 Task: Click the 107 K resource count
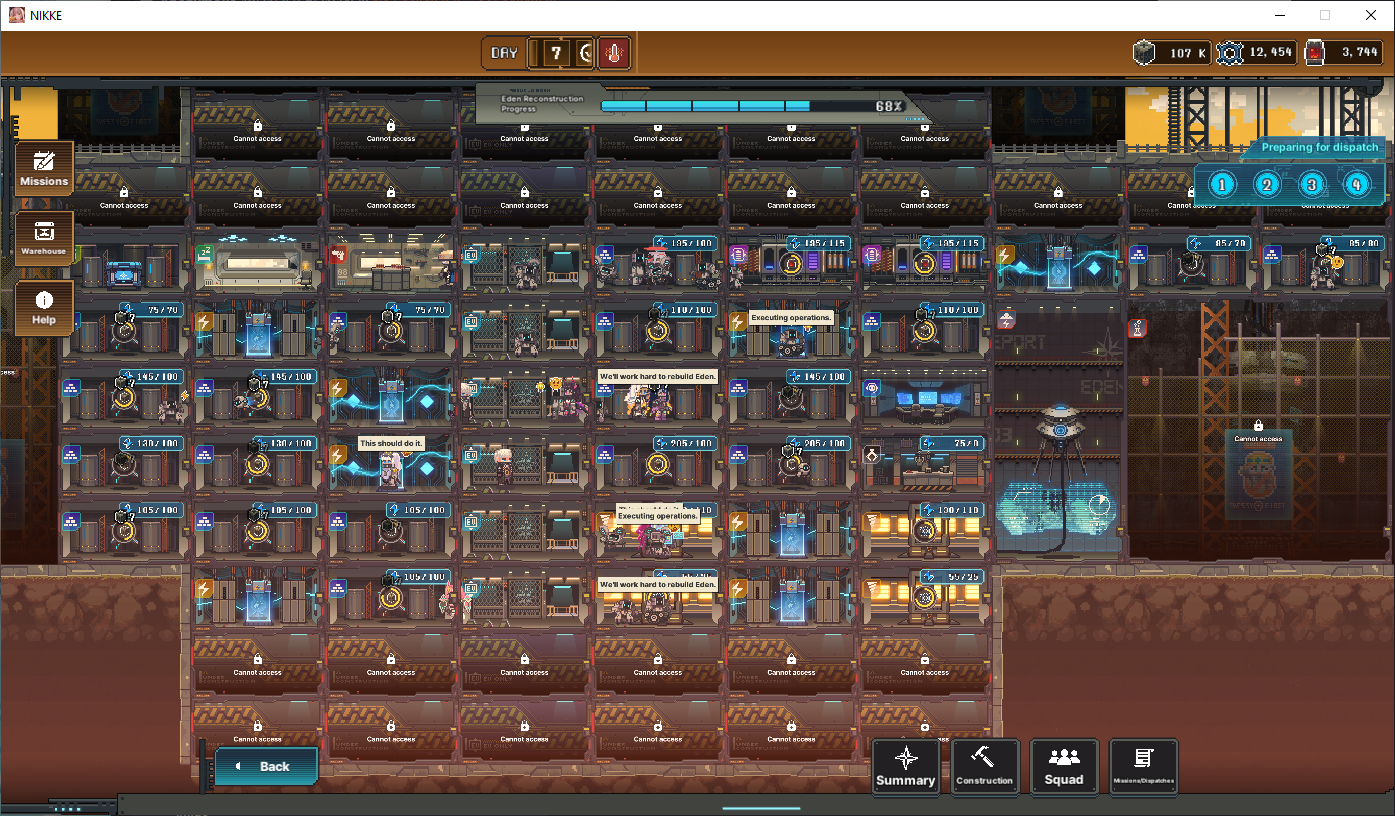[x=1188, y=53]
